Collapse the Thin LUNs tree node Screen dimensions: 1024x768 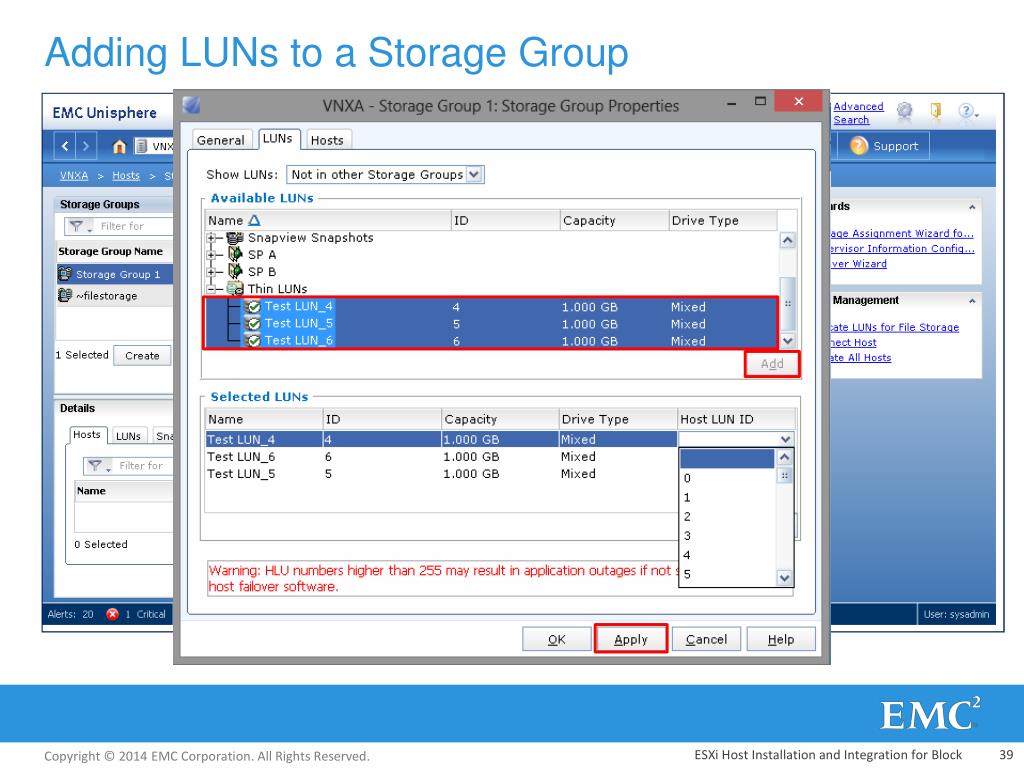point(211,289)
